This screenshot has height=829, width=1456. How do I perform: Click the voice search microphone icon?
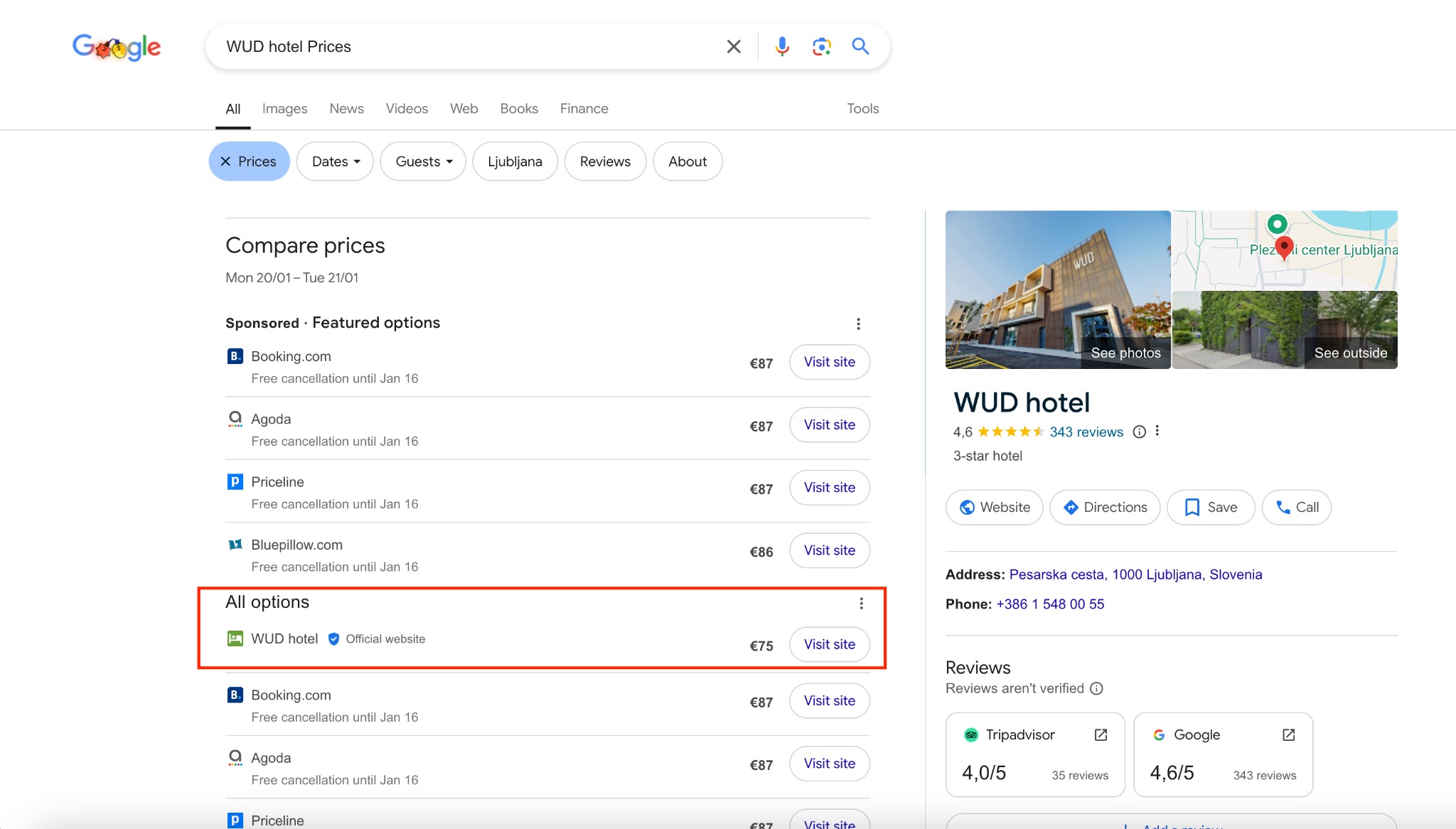pos(782,47)
